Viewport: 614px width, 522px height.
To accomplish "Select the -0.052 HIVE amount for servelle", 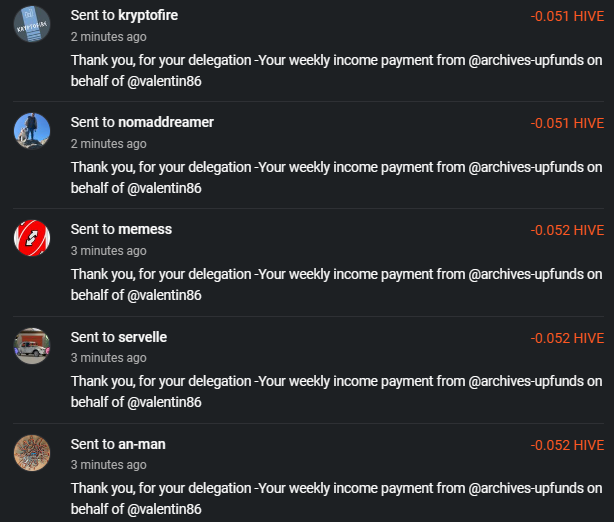I will tap(567, 338).
